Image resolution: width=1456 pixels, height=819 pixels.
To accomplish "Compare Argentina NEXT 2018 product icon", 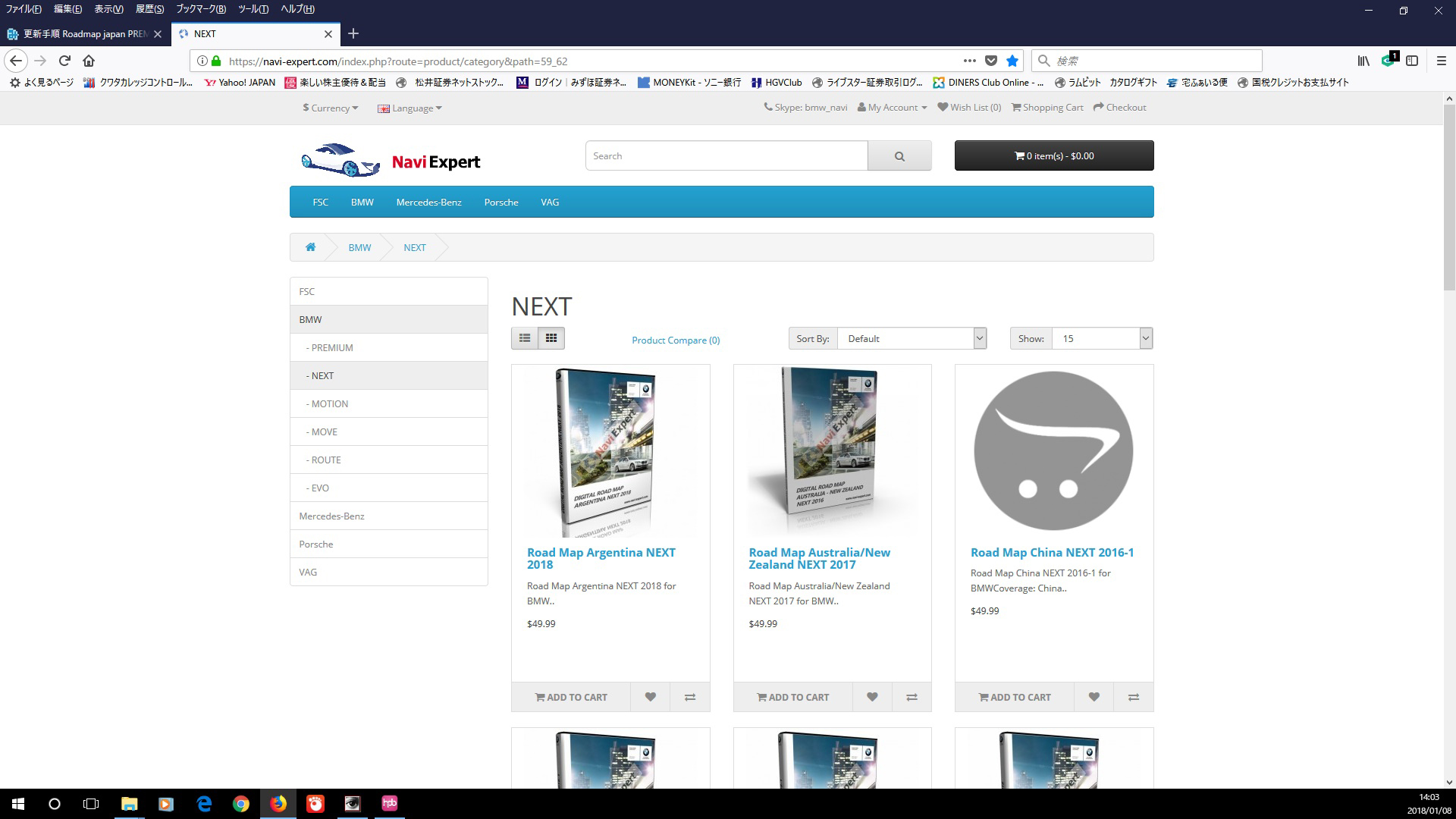I will 690,697.
